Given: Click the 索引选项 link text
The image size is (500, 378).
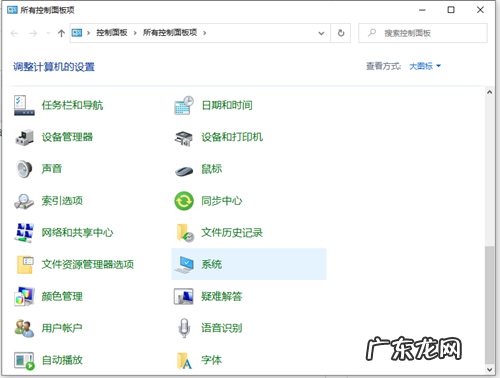Looking at the screenshot, I should (62, 201).
